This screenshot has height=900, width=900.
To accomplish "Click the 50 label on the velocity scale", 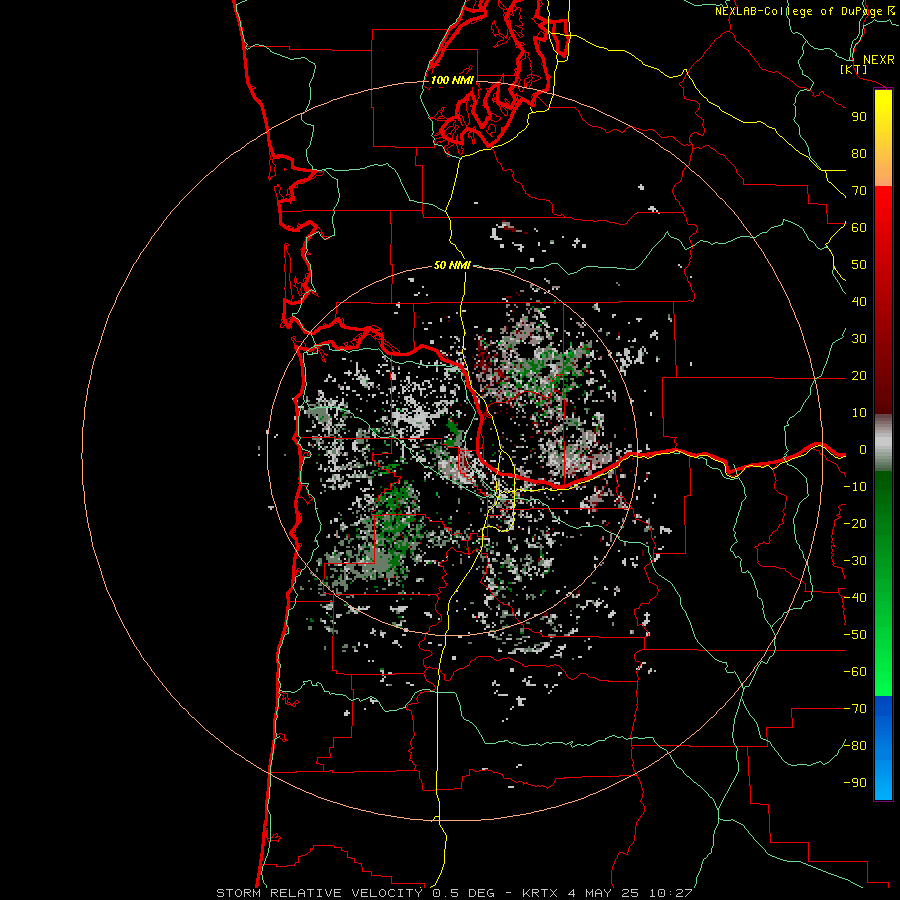I will (x=859, y=265).
